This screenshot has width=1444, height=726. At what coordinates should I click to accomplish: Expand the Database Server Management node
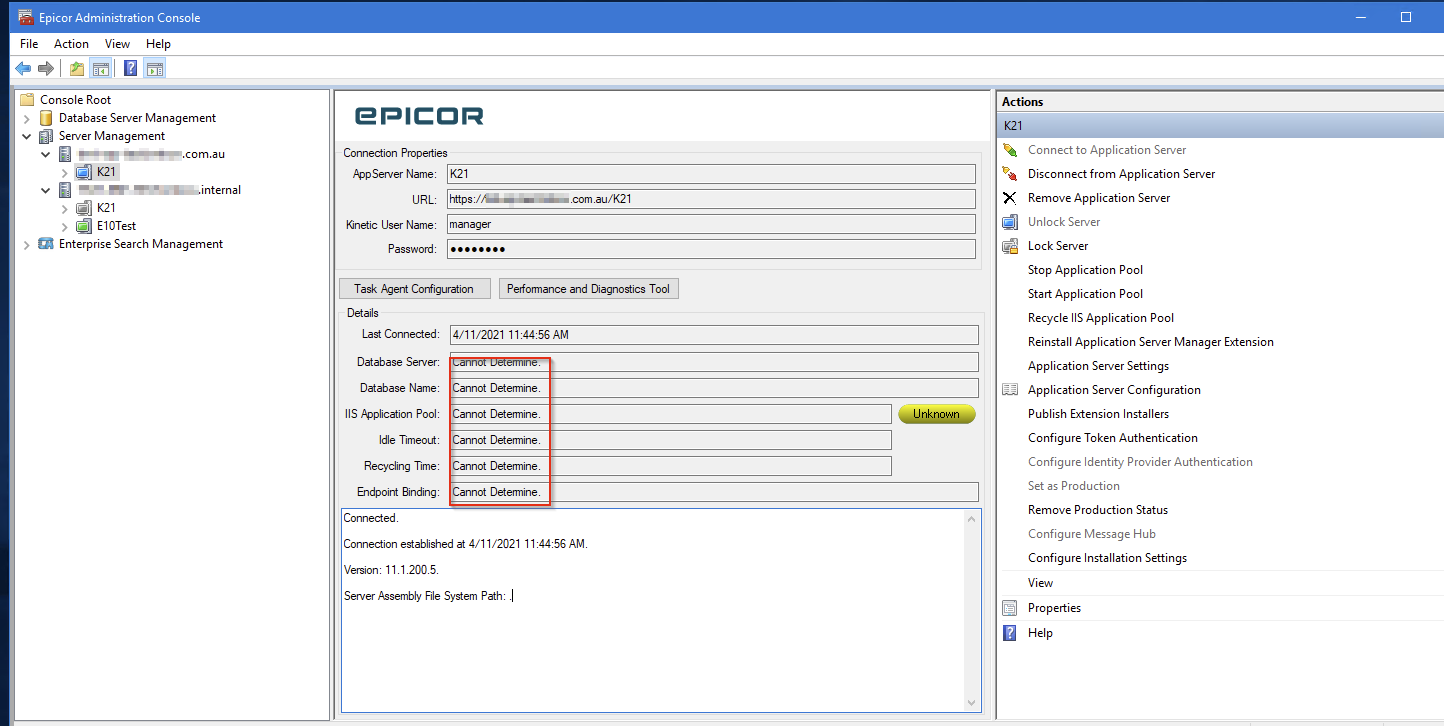tap(27, 118)
